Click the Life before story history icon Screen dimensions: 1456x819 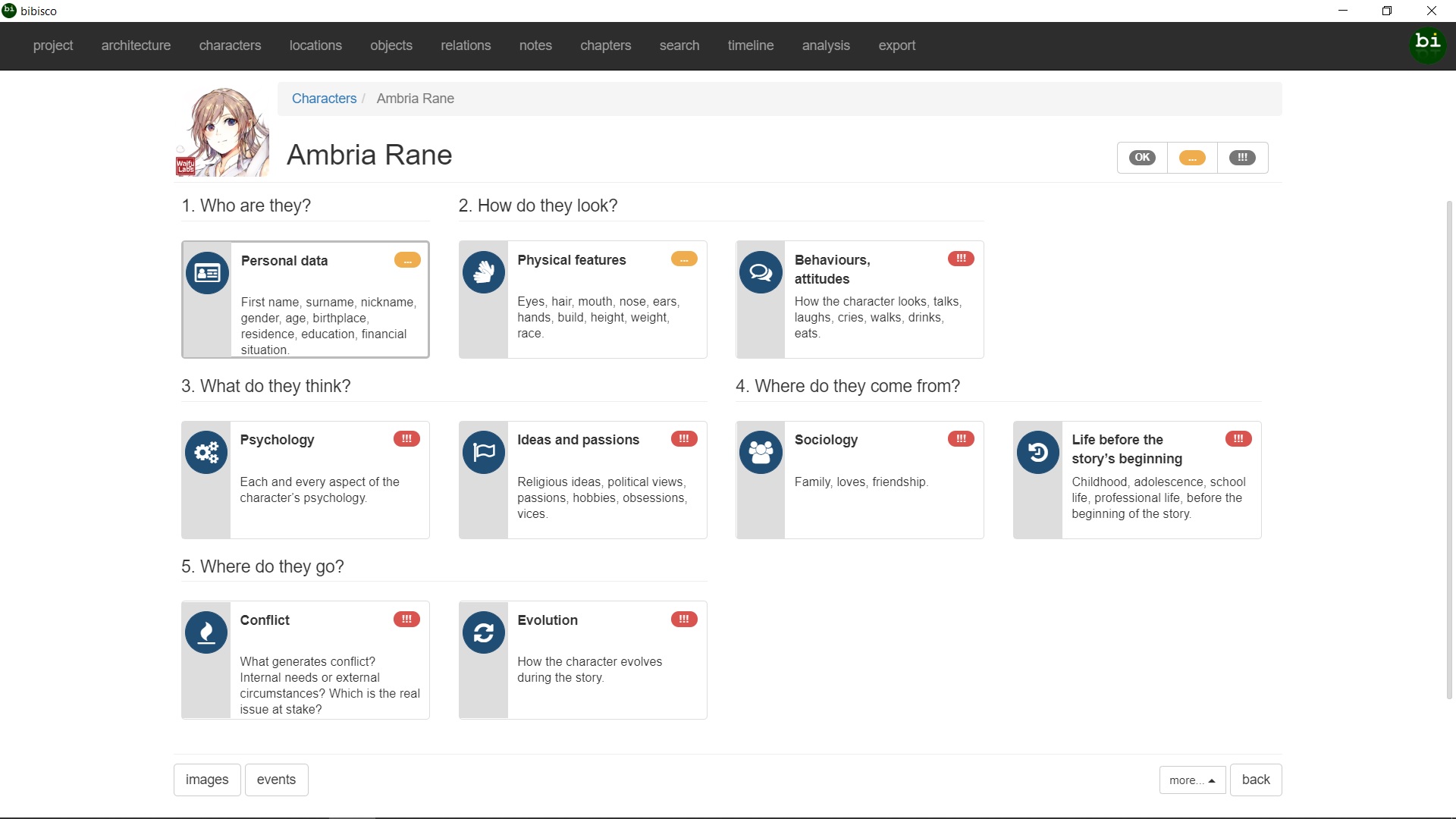point(1037,453)
